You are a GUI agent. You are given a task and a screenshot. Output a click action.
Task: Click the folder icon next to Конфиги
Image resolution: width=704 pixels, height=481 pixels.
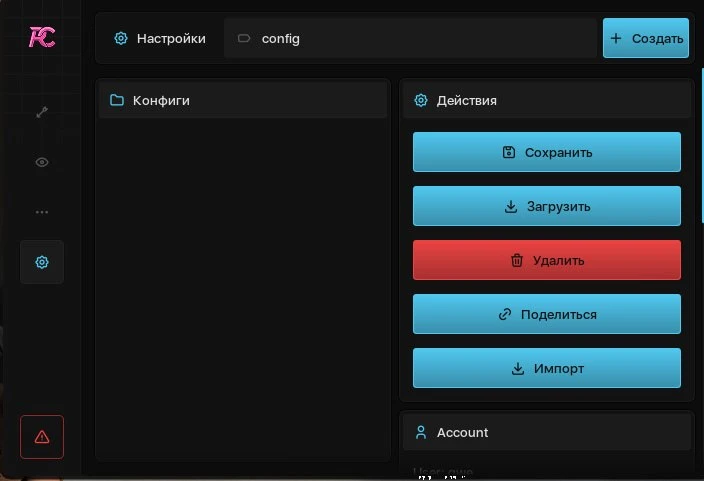[x=117, y=100]
